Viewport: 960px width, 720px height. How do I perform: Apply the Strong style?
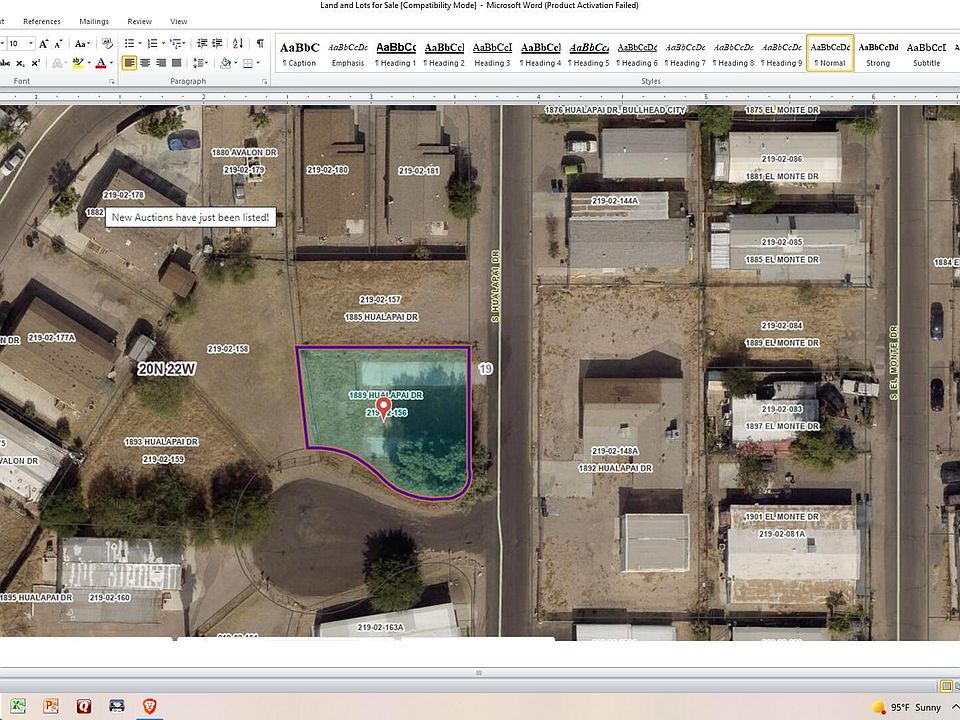pyautogui.click(x=879, y=54)
